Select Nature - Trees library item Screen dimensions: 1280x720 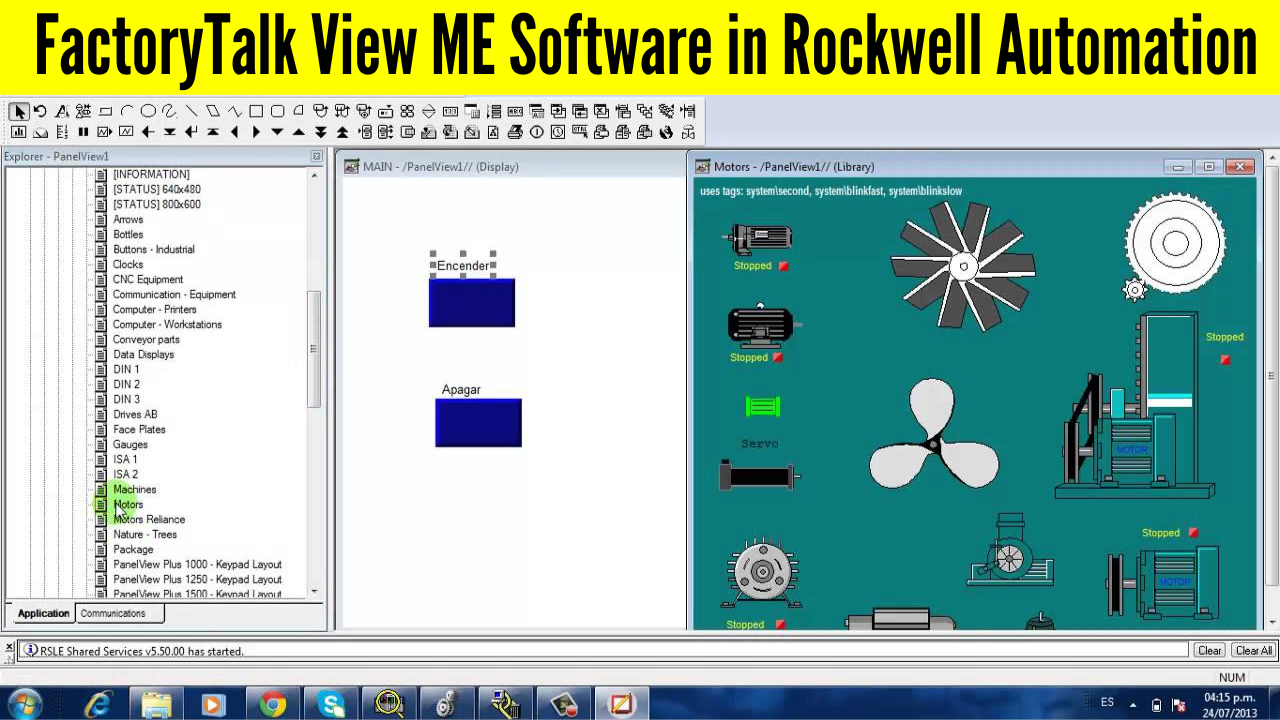145,534
